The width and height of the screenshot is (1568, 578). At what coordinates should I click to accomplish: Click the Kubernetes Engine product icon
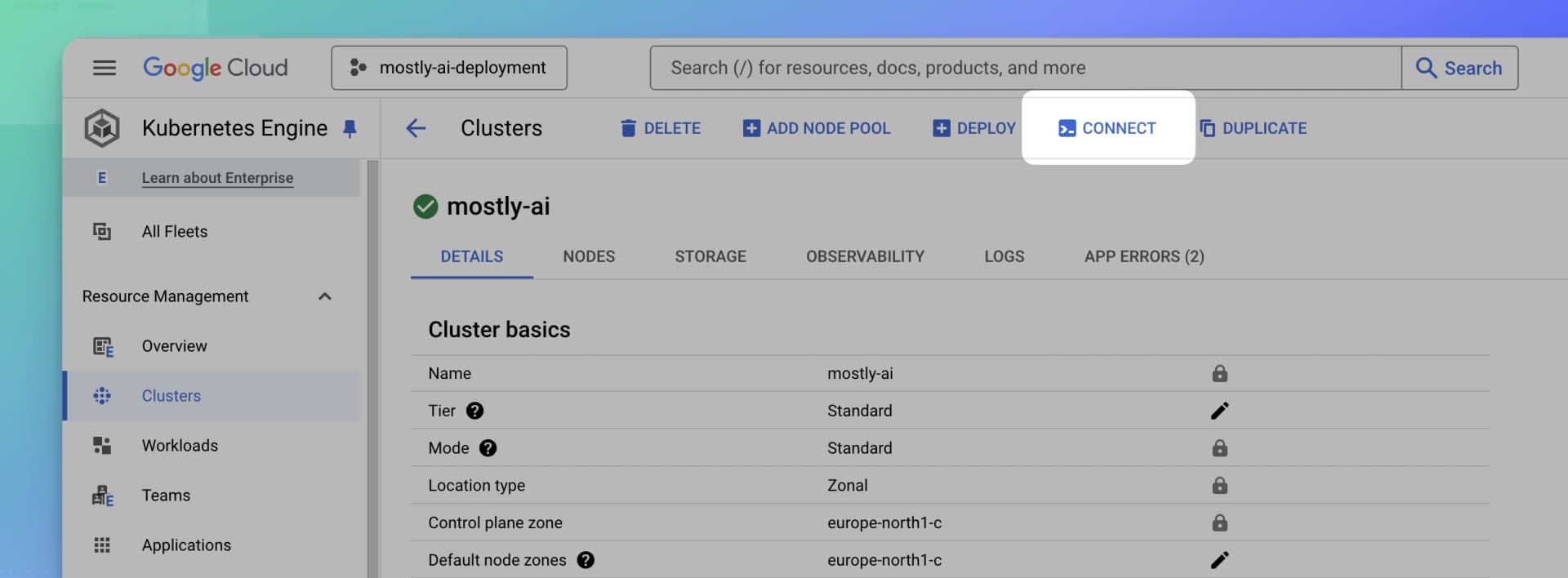(x=102, y=128)
